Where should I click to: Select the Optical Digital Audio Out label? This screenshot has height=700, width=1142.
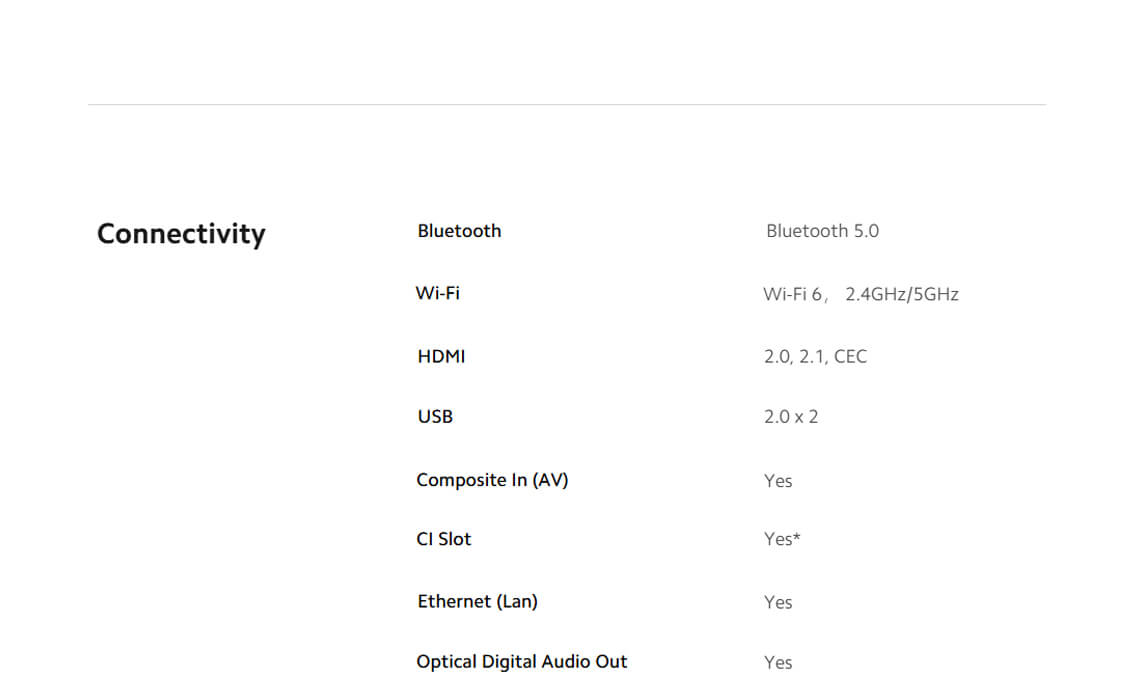click(521, 661)
